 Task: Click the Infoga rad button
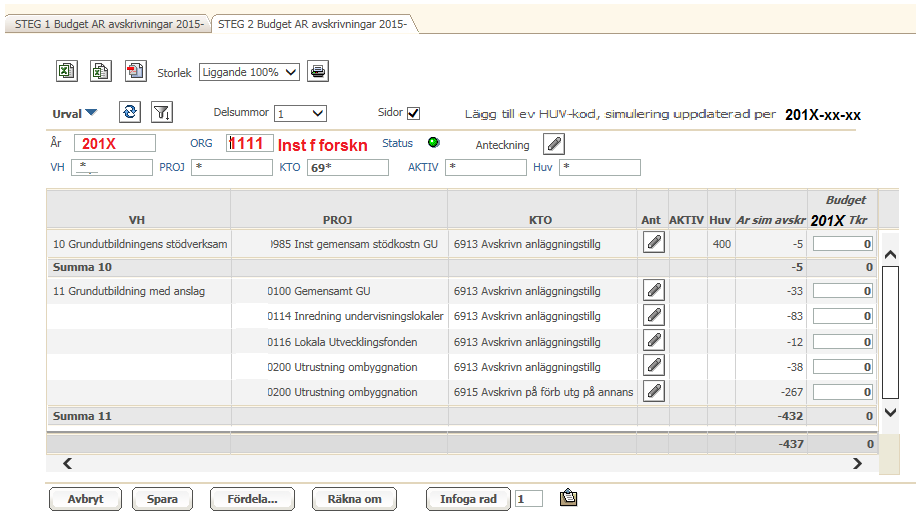(468, 499)
